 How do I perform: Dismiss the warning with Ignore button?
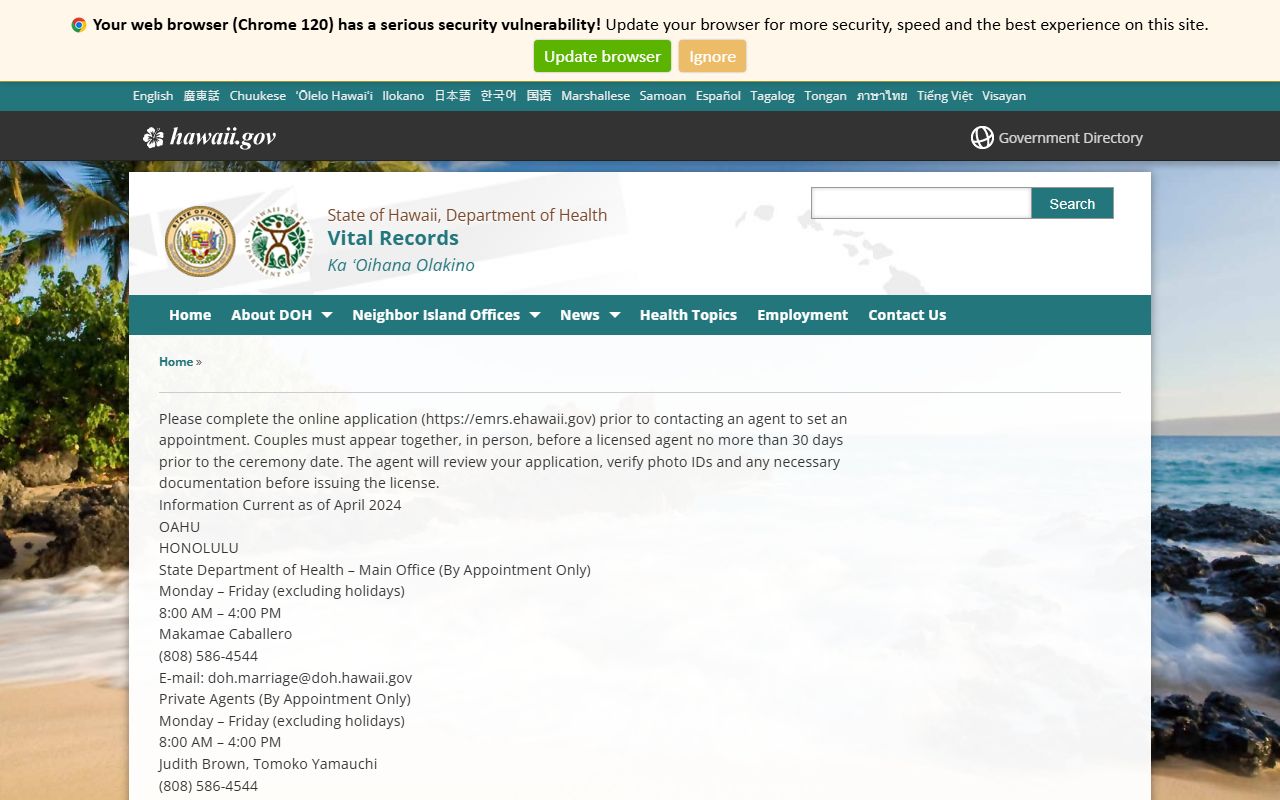click(712, 57)
